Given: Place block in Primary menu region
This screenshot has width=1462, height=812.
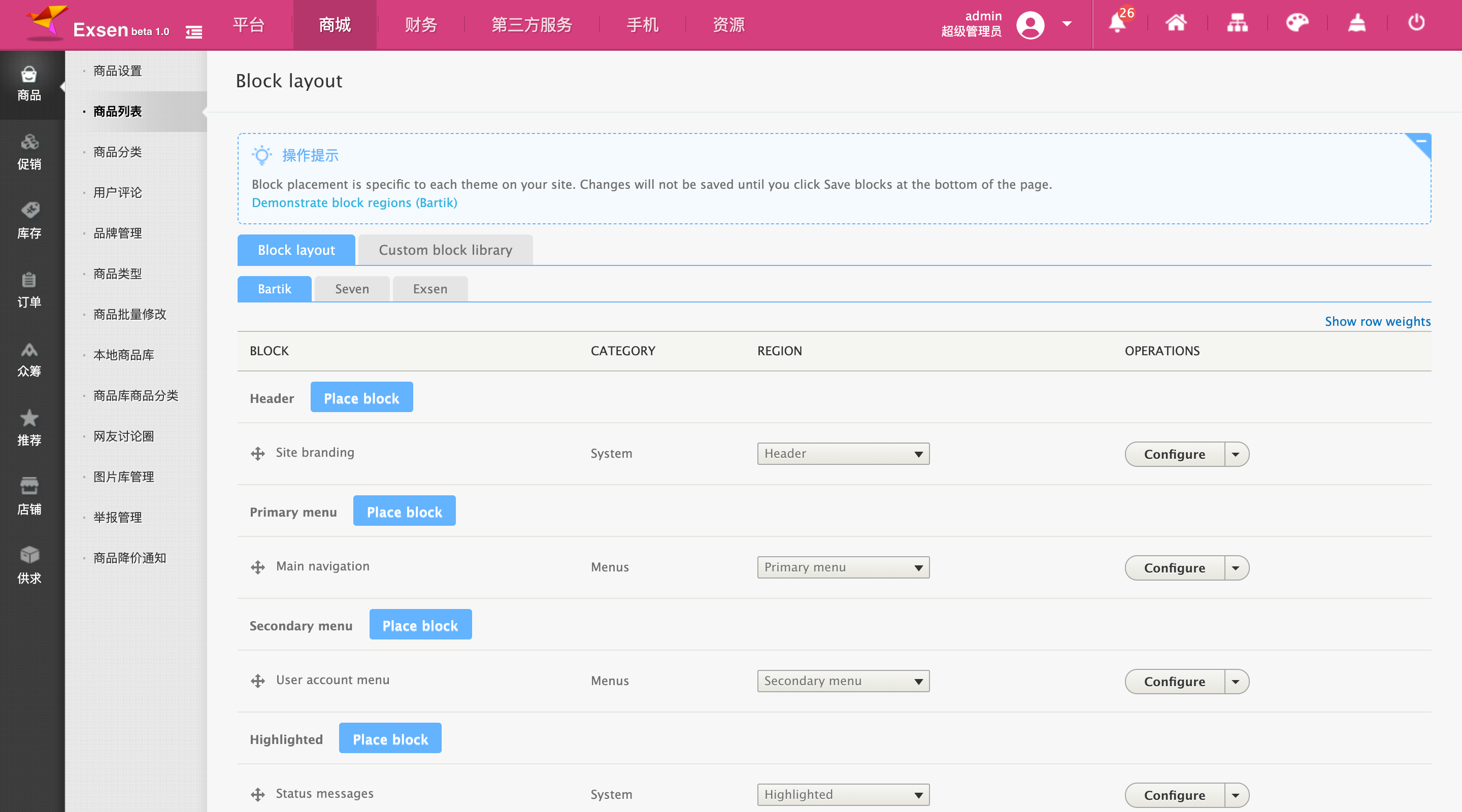Looking at the screenshot, I should (404, 511).
